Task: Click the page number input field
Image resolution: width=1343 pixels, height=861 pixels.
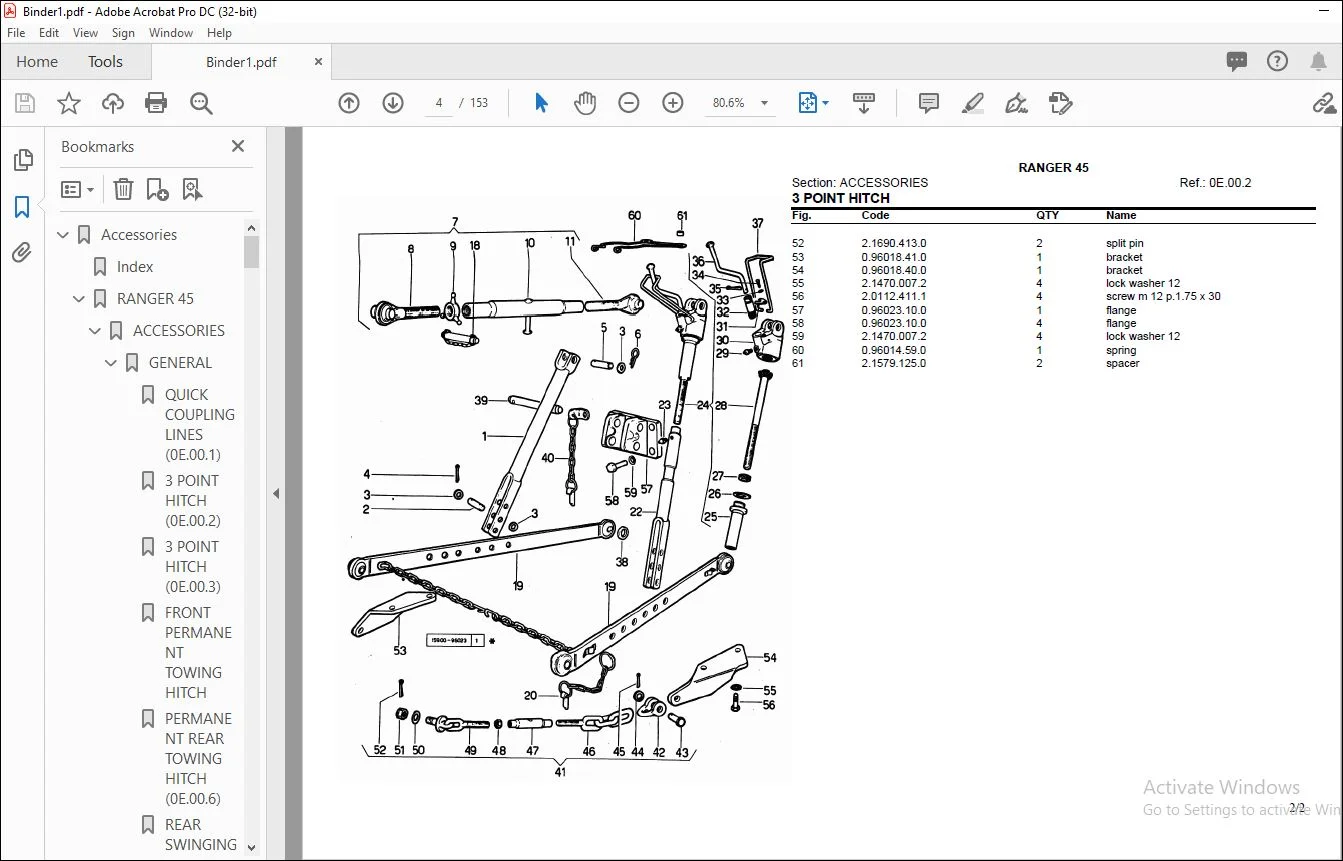Action: (439, 103)
